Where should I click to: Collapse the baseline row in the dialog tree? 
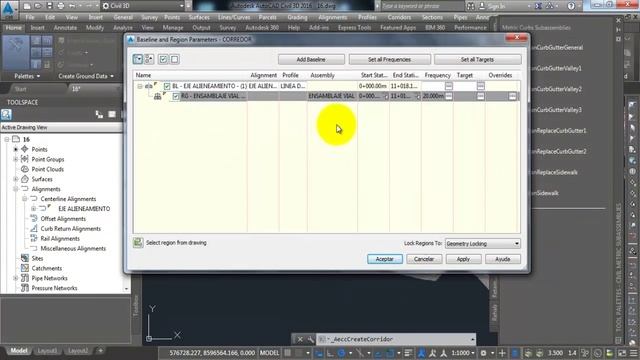(x=140, y=86)
